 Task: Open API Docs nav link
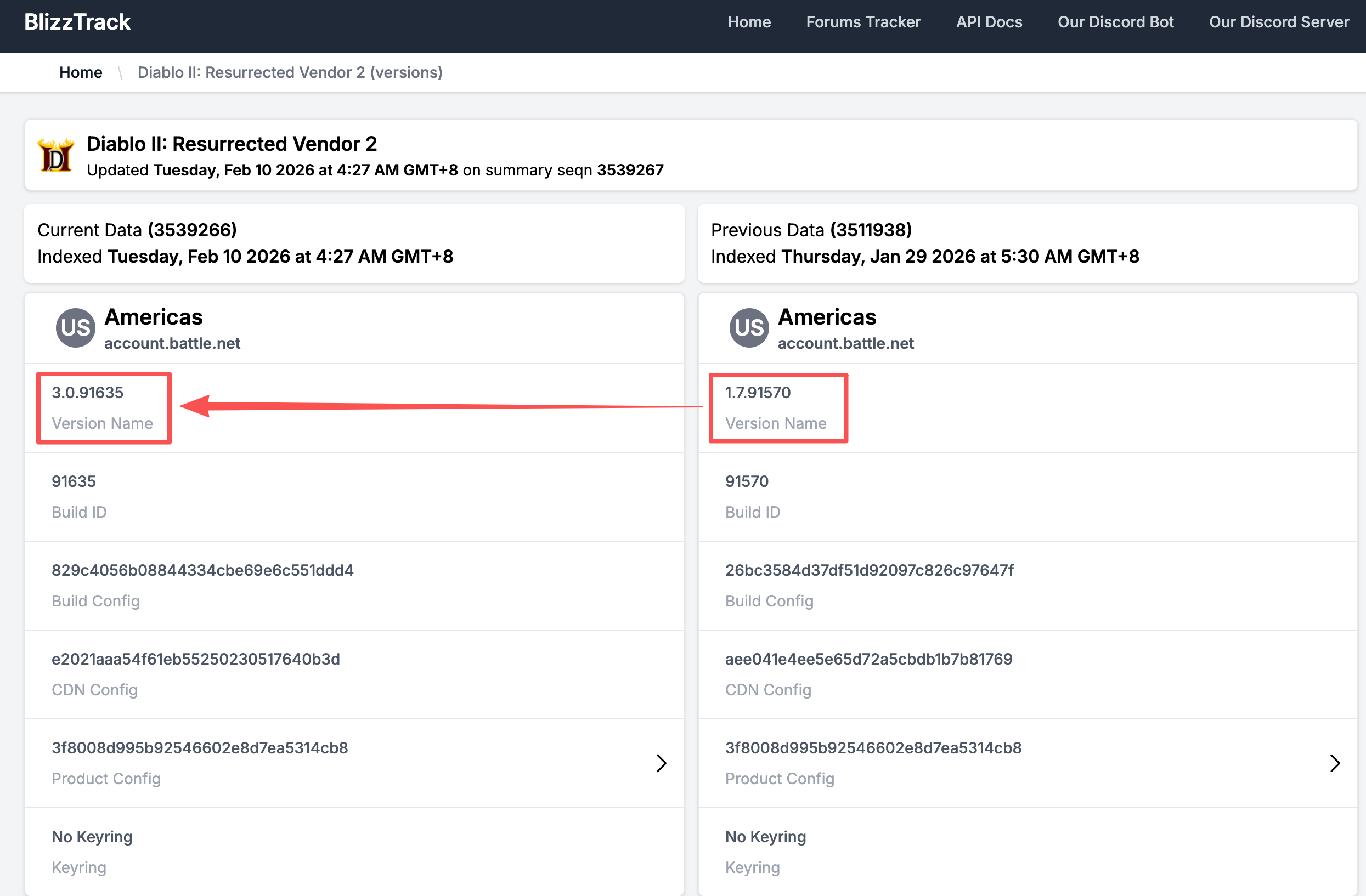click(x=989, y=22)
